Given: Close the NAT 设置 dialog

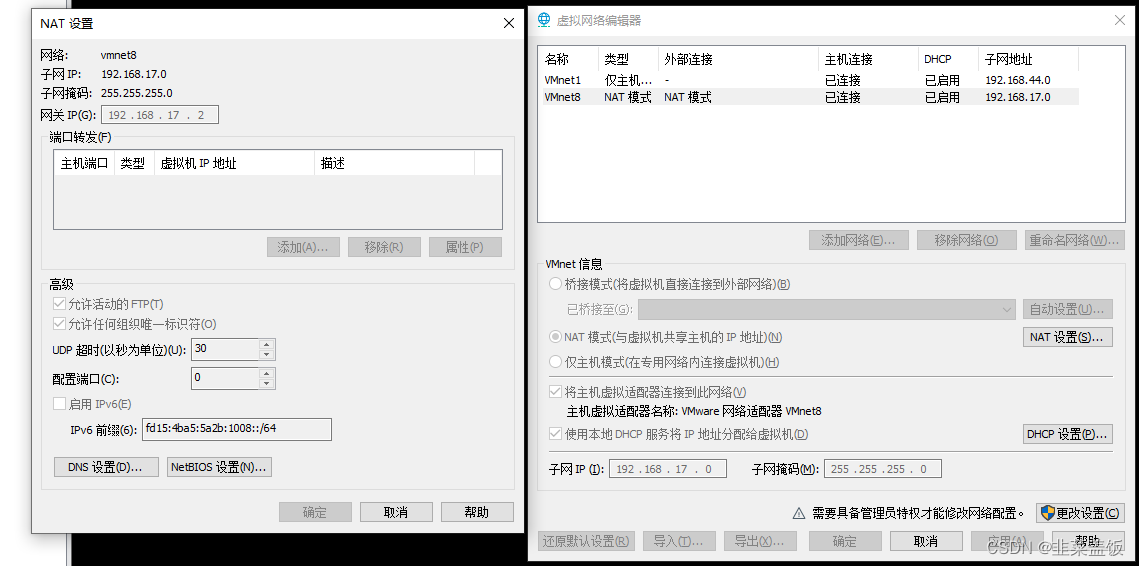Looking at the screenshot, I should click(509, 23).
